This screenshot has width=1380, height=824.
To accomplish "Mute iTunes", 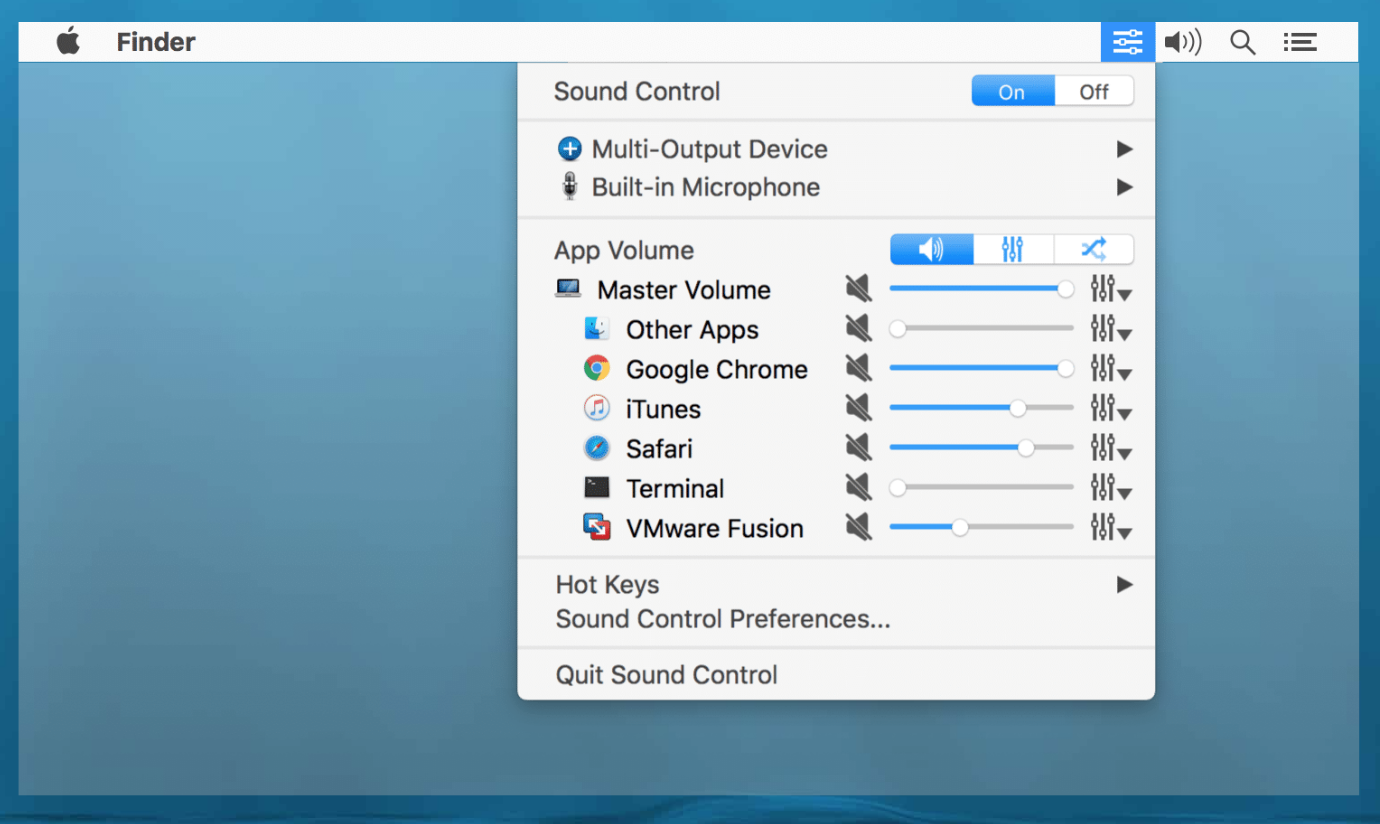I will coord(858,408).
